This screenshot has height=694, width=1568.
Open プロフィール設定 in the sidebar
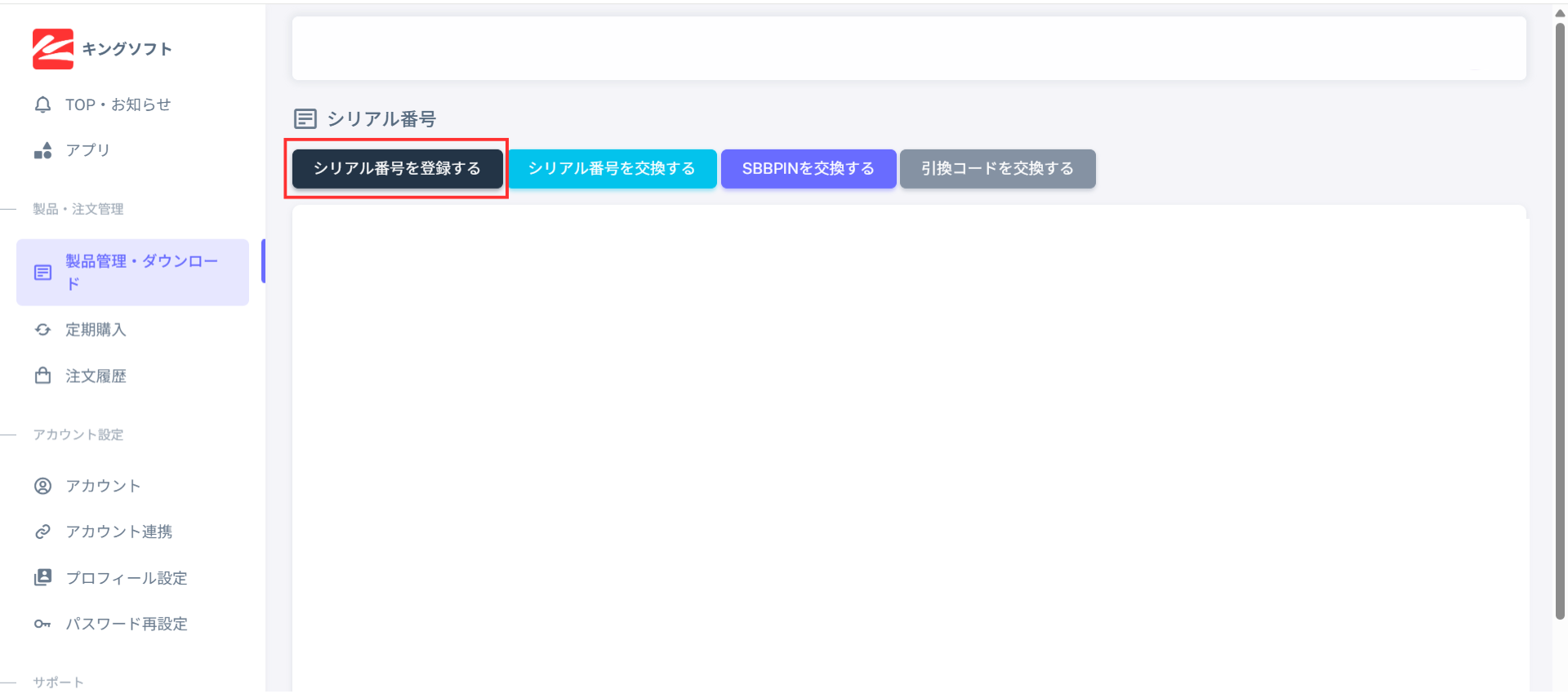tap(127, 578)
